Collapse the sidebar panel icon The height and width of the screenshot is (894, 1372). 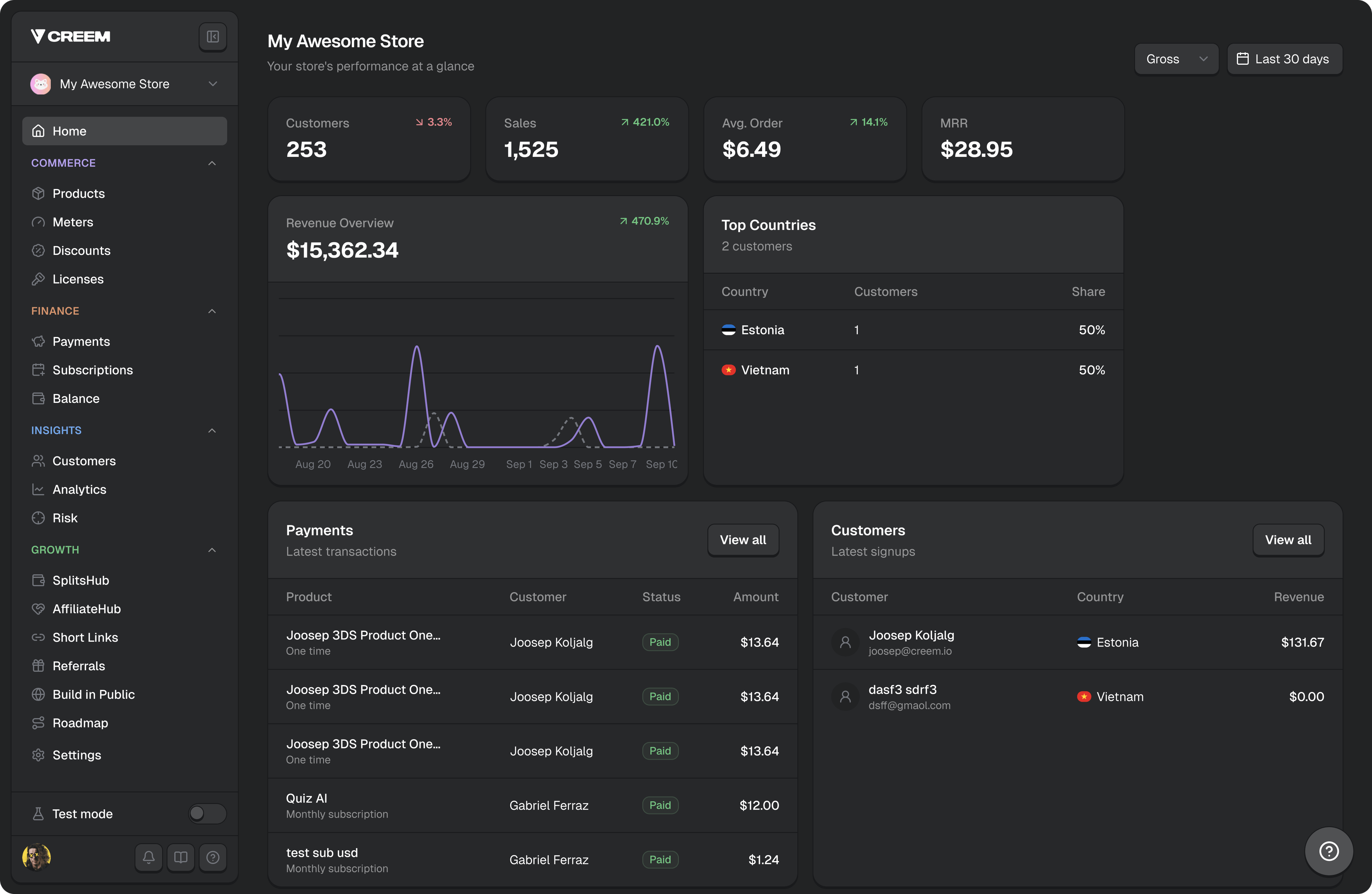213,37
